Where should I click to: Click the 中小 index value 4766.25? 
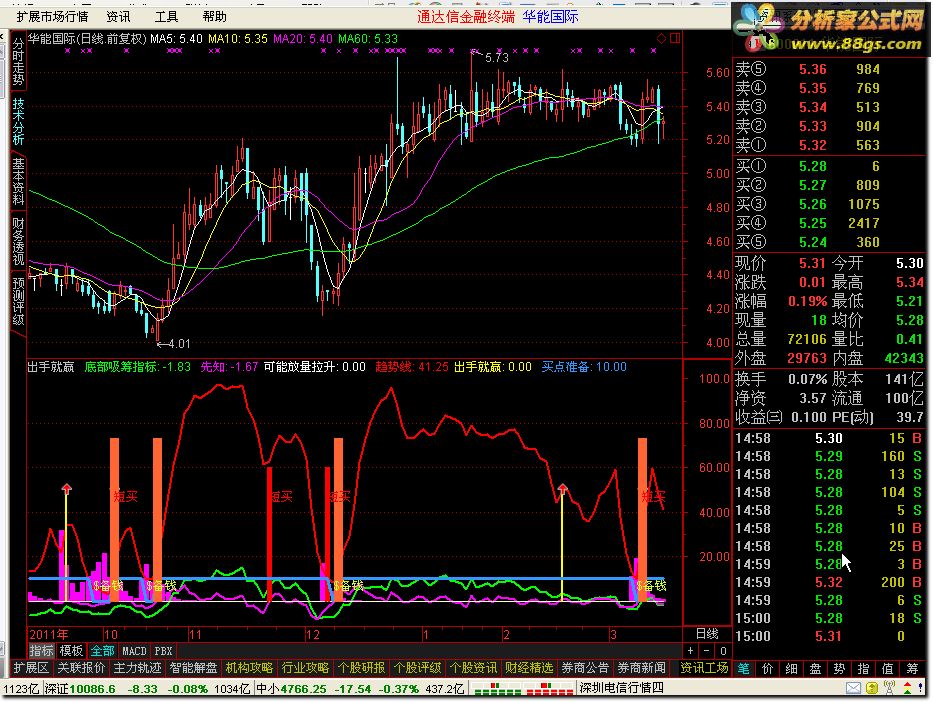click(x=303, y=689)
